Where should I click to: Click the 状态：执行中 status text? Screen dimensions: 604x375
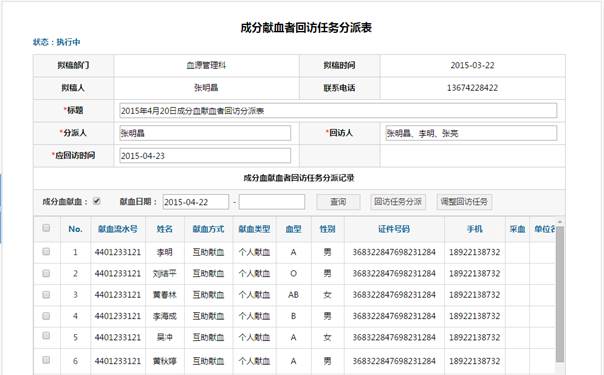57,42
